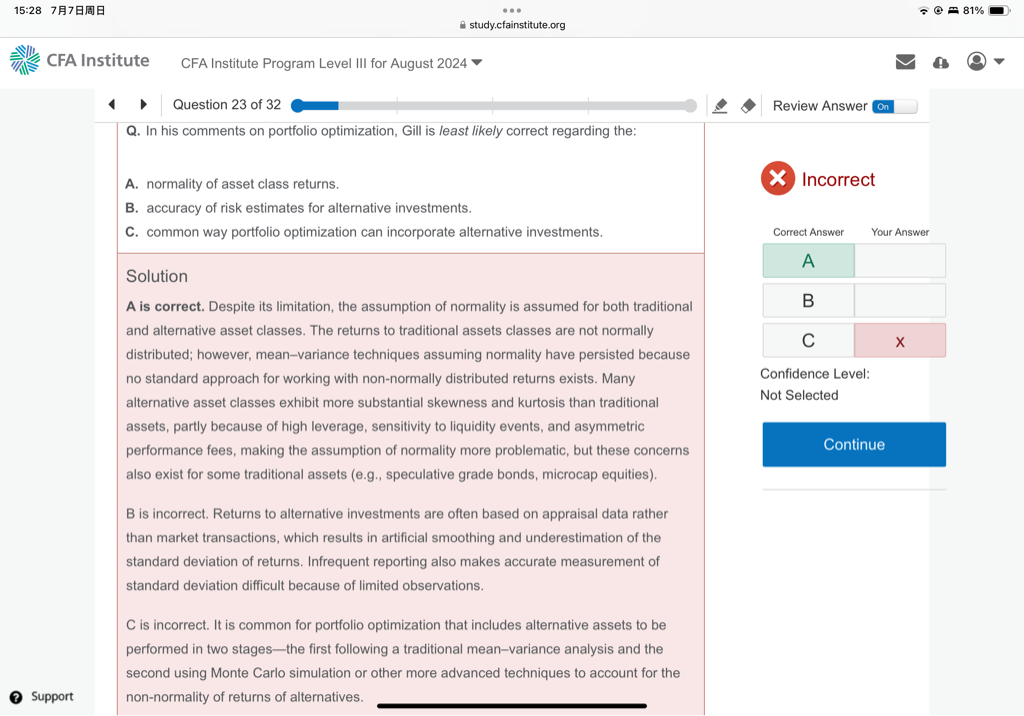
Task: Click answer choice B accuracy of risk estimates
Action: pos(308,208)
